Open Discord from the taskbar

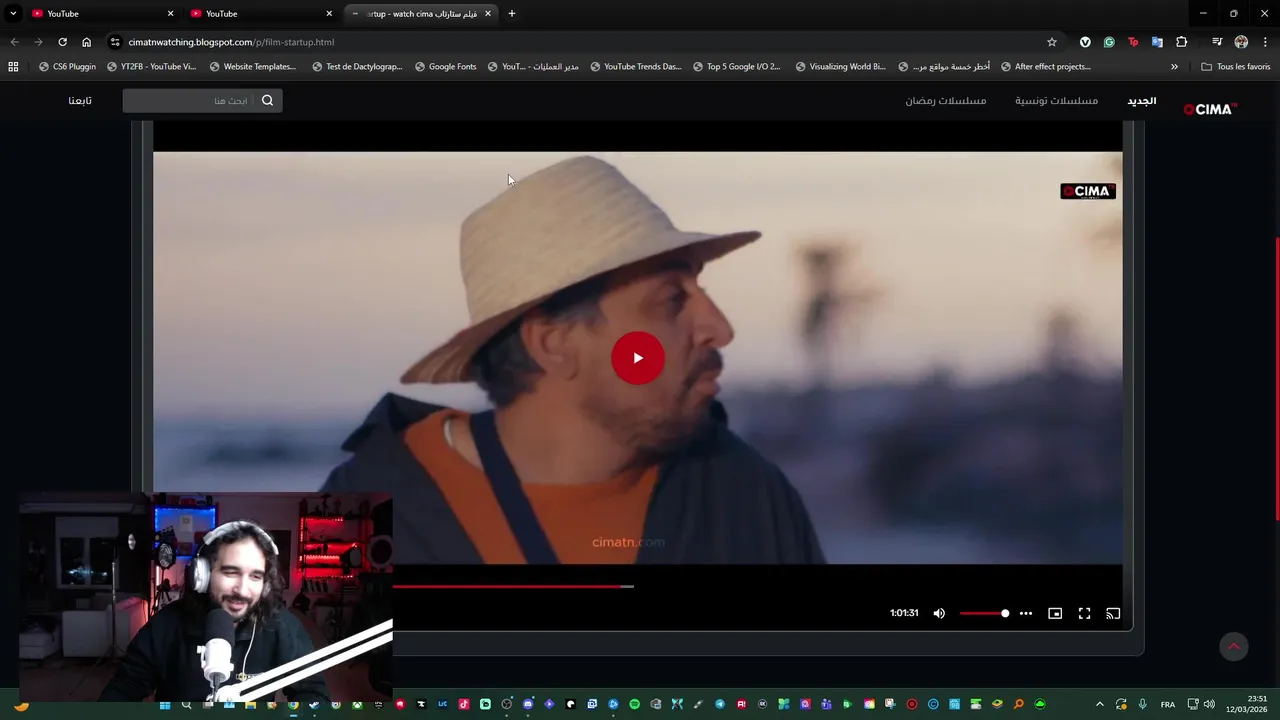click(x=528, y=704)
